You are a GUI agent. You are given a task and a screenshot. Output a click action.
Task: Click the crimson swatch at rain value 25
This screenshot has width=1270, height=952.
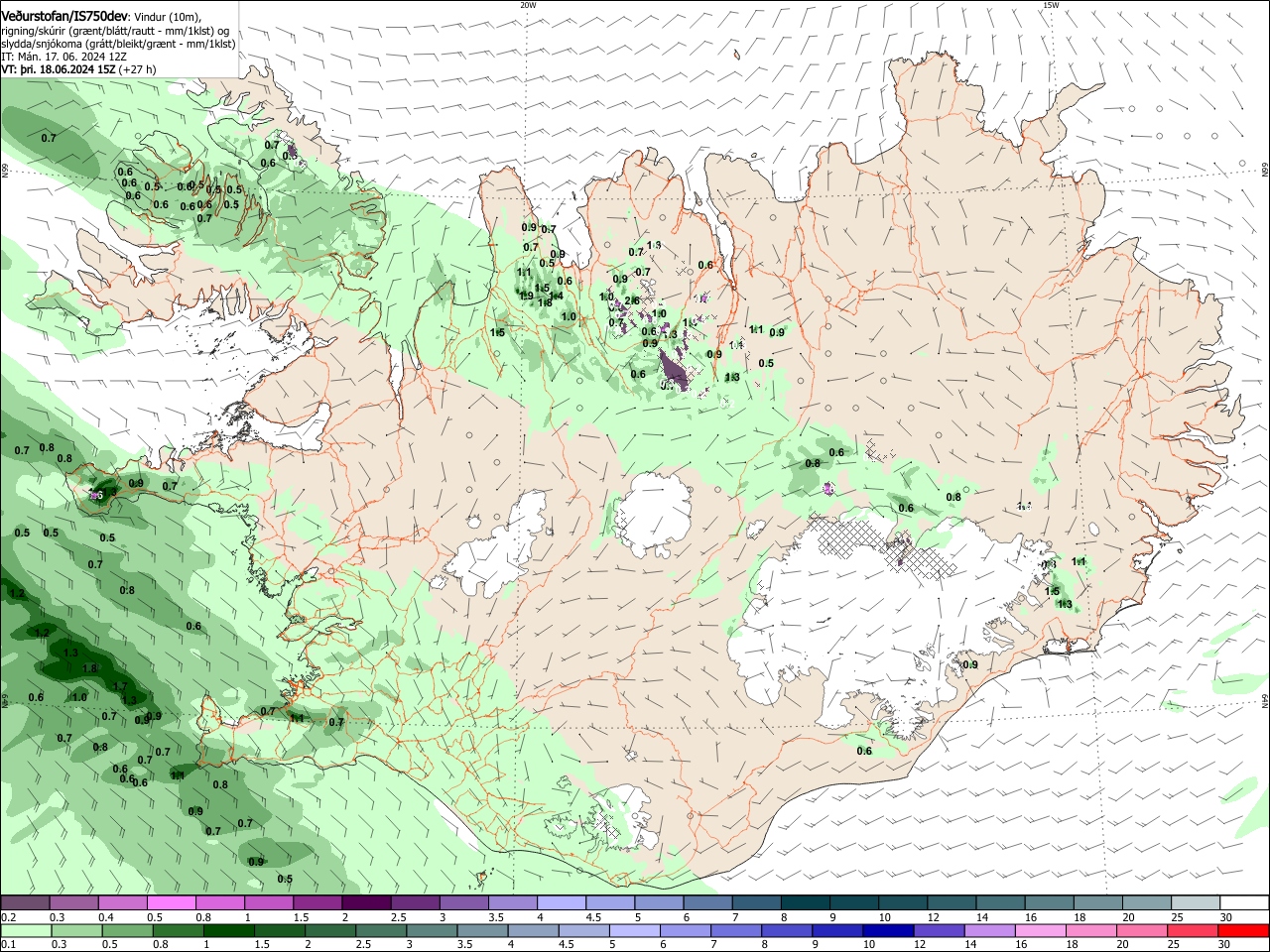pos(1191,930)
